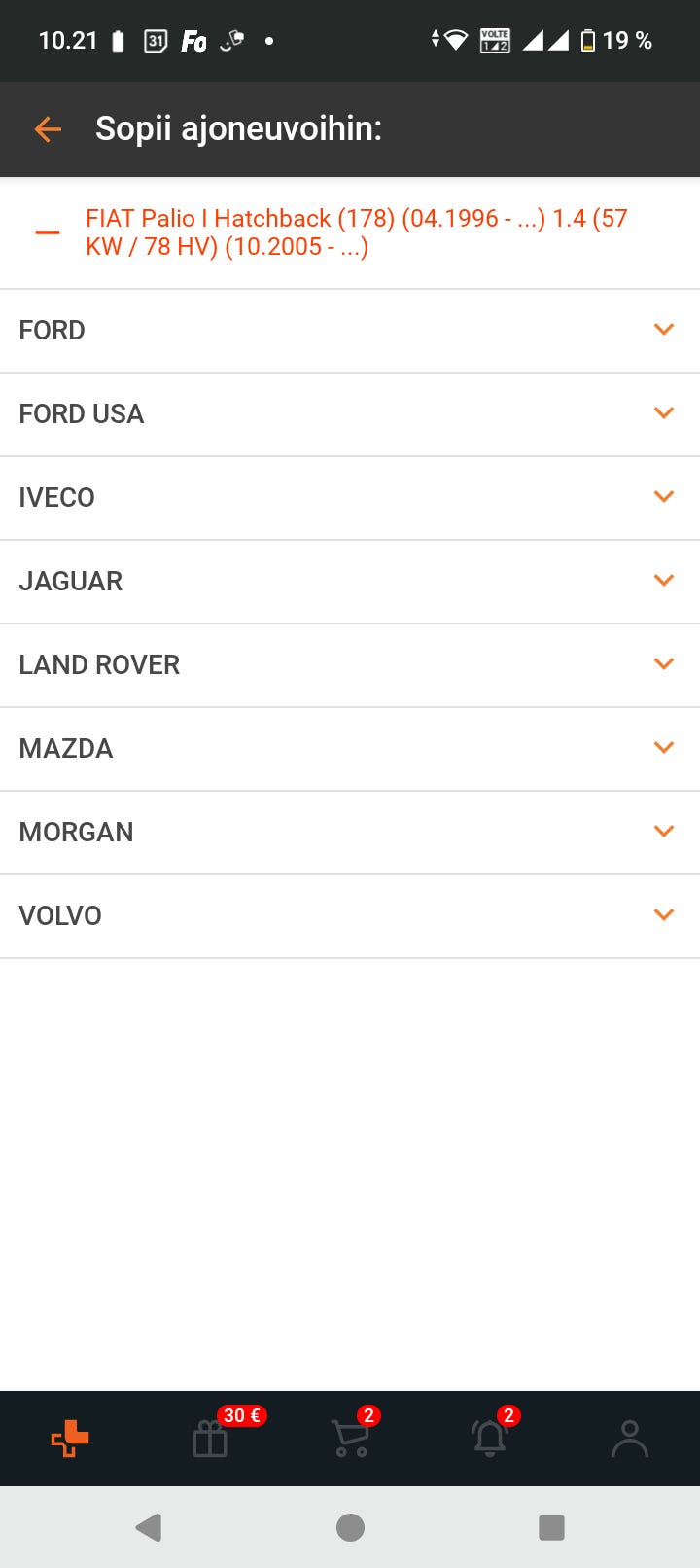Expand the IVECO chevron
This screenshot has height=1568, width=700.
tap(664, 497)
